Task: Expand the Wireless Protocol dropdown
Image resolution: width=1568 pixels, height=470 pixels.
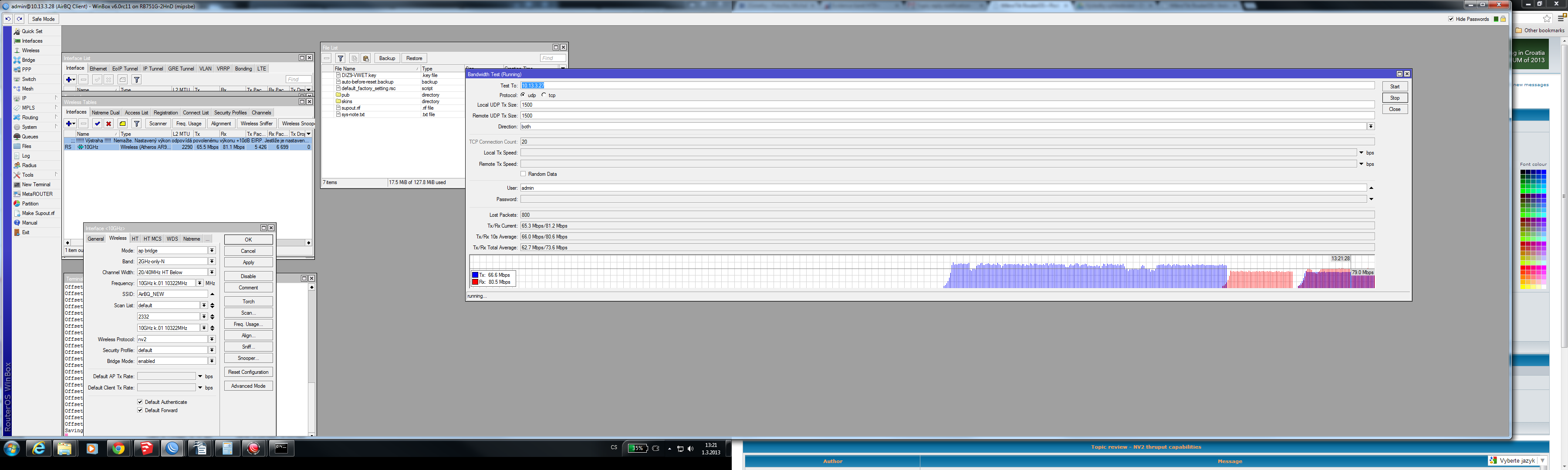Action: 212,339
